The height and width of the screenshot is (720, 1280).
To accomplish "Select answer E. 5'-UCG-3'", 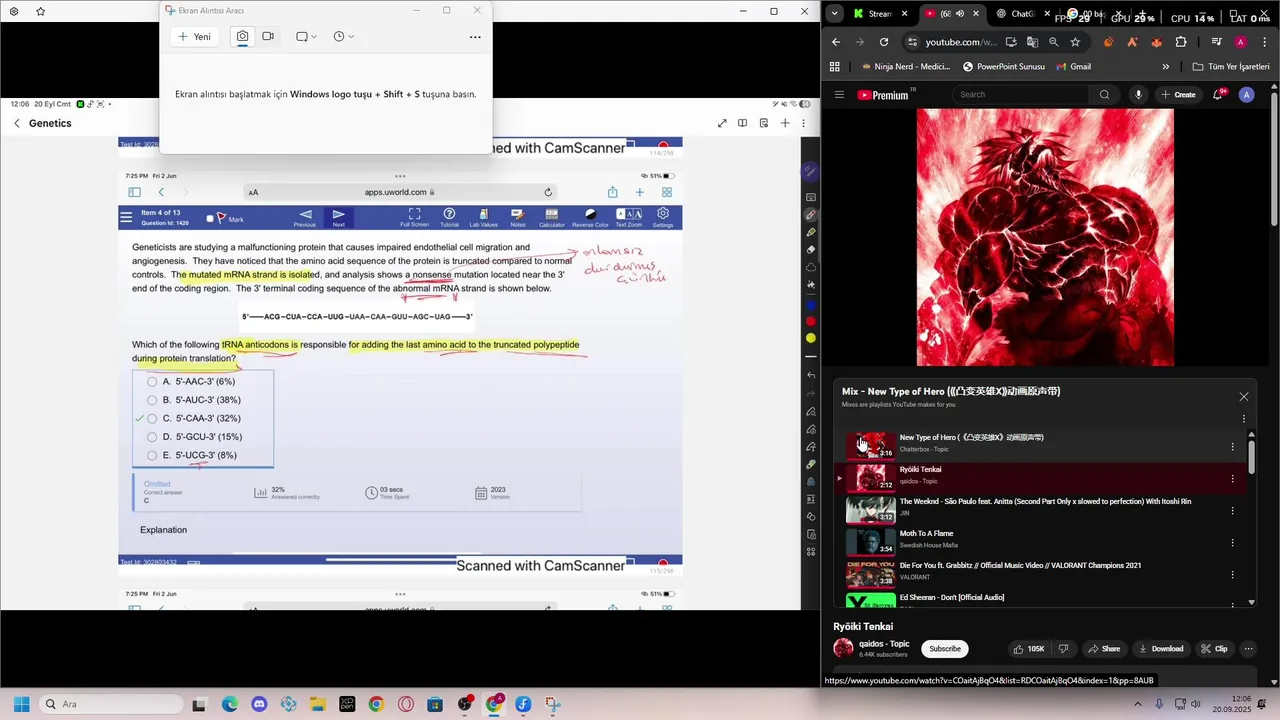I will click(152, 455).
